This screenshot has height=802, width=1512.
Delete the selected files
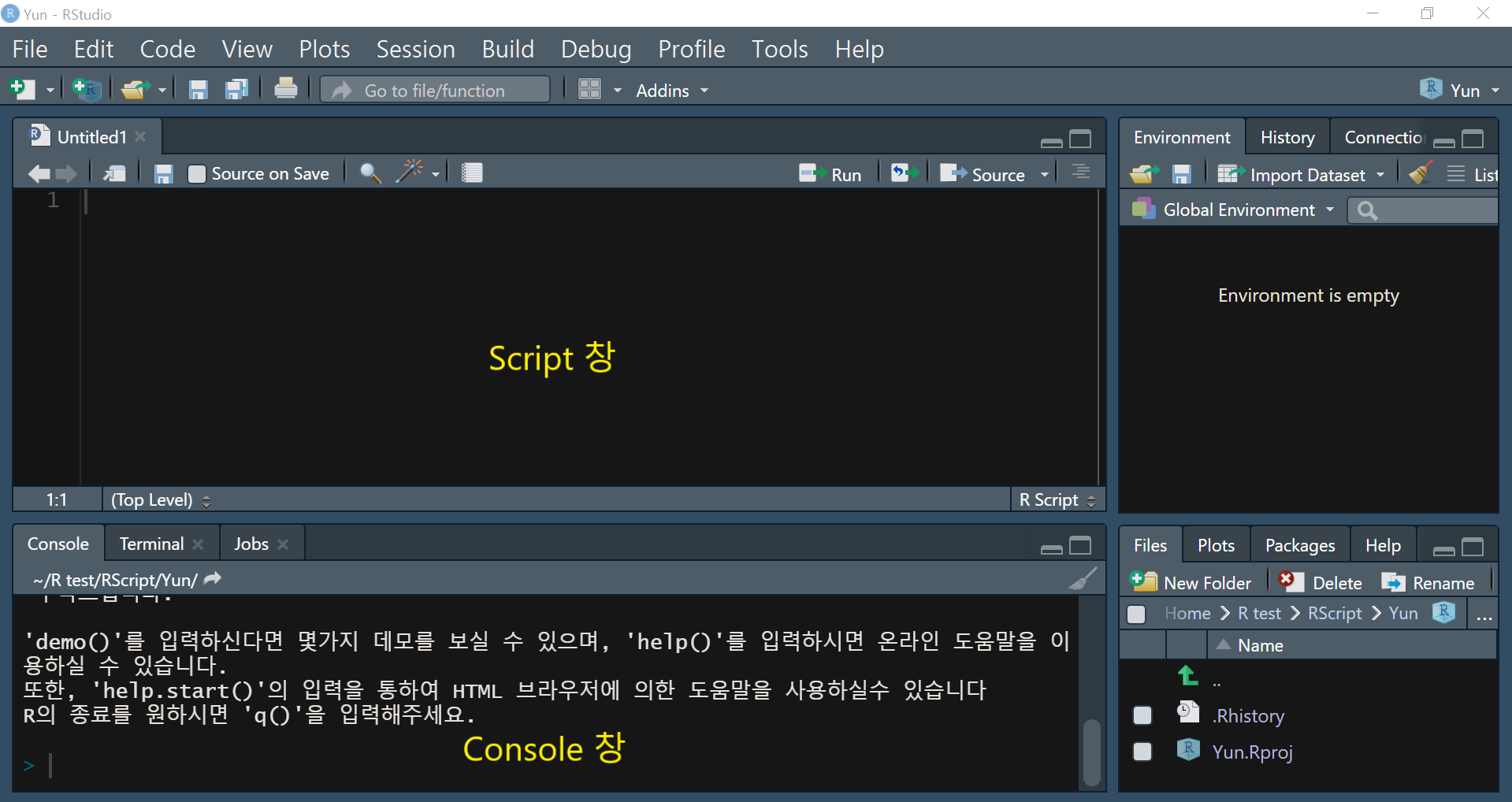[x=1320, y=582]
